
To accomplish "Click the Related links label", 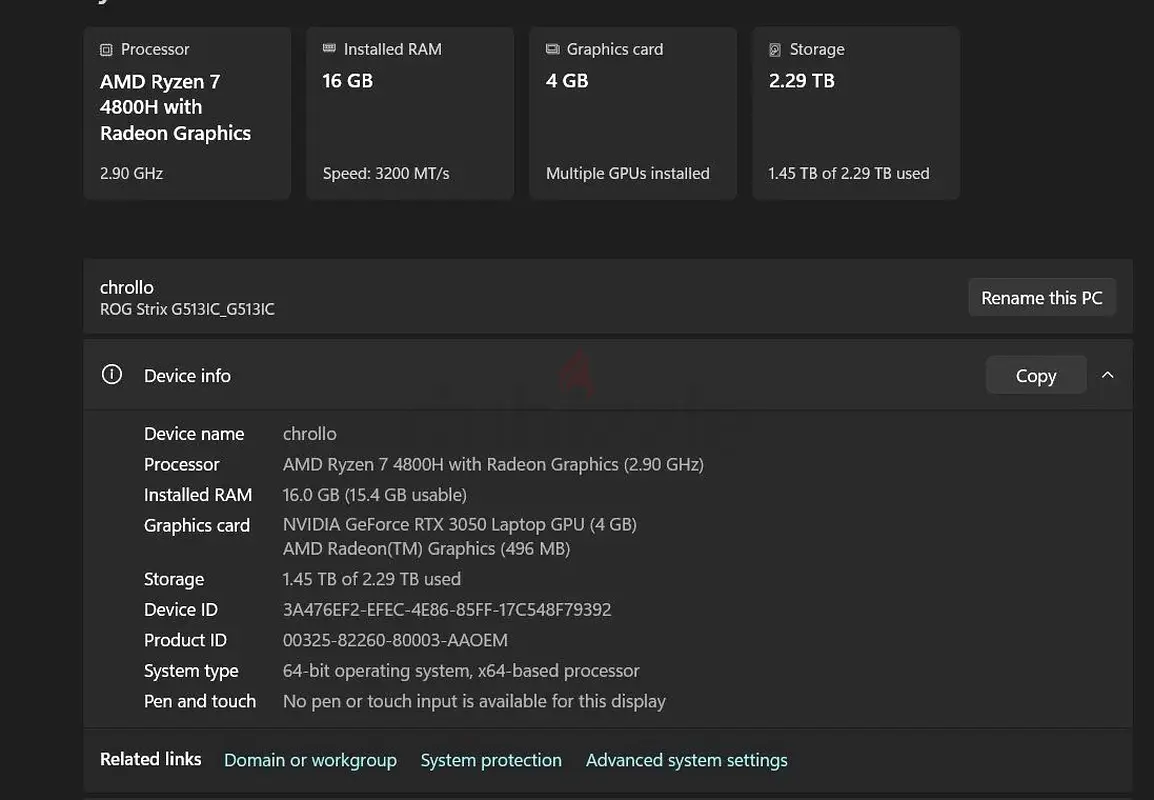I will pos(151,760).
